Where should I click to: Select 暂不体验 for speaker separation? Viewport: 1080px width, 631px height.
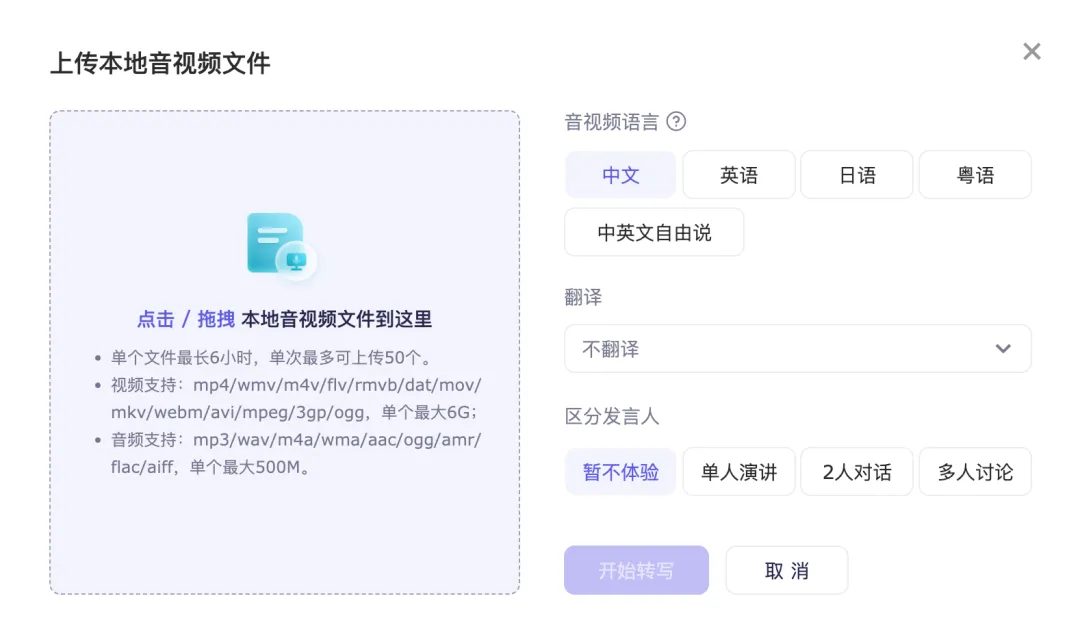621,472
